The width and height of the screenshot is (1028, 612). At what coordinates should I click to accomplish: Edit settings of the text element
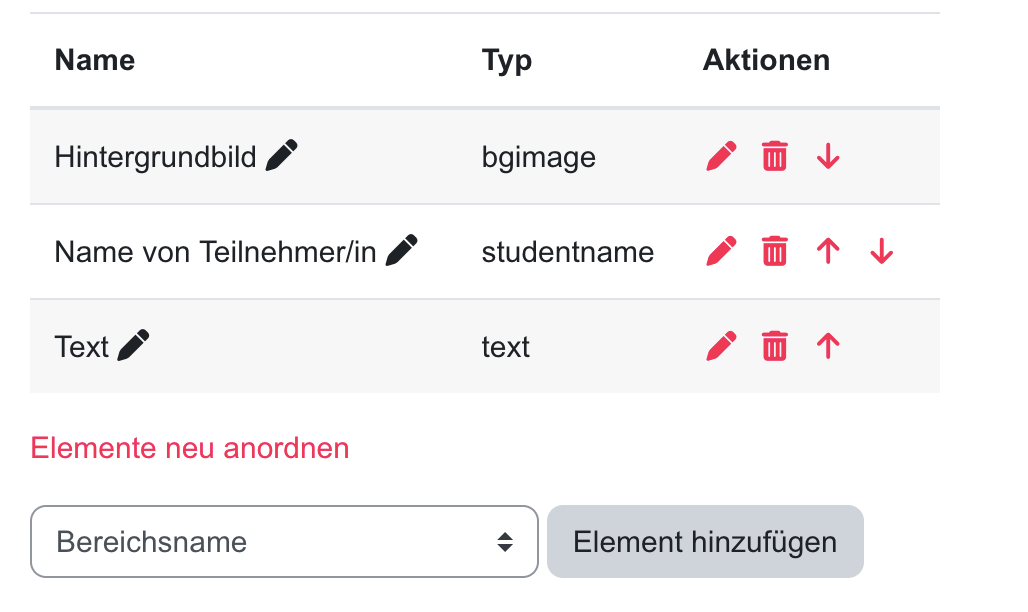coord(720,346)
